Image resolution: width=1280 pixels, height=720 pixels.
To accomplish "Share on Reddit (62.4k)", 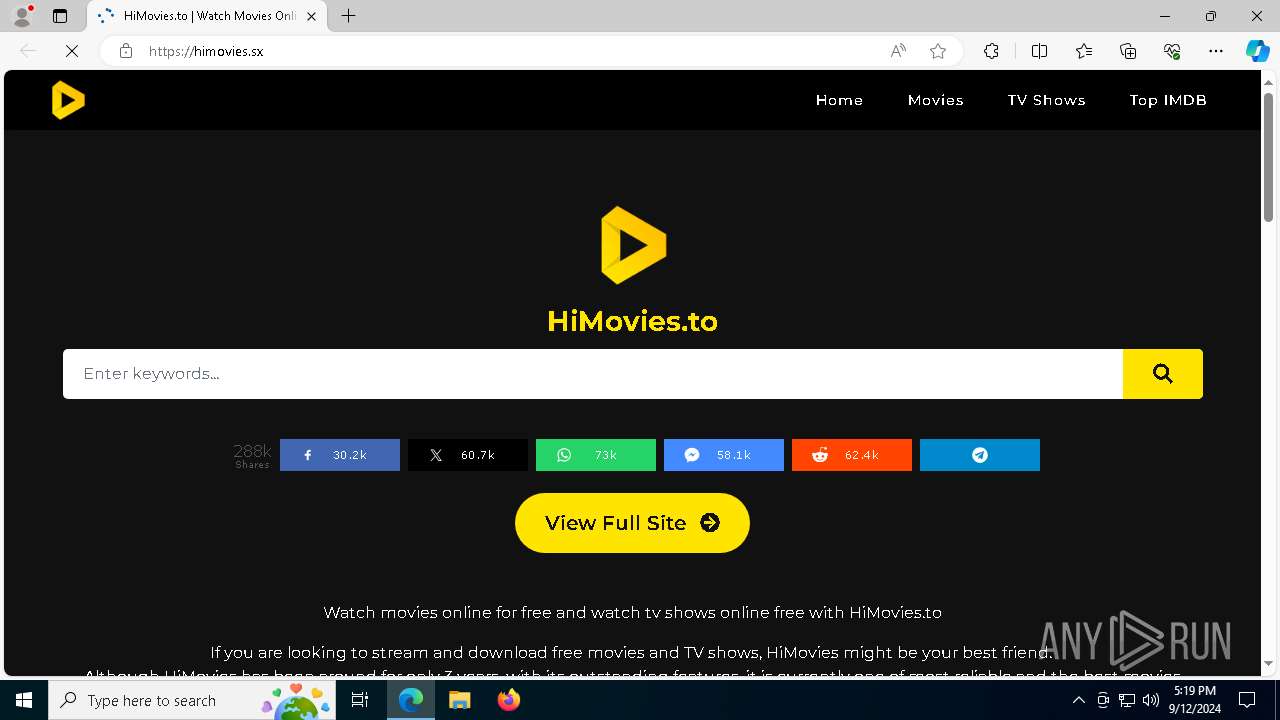I will tap(852, 455).
